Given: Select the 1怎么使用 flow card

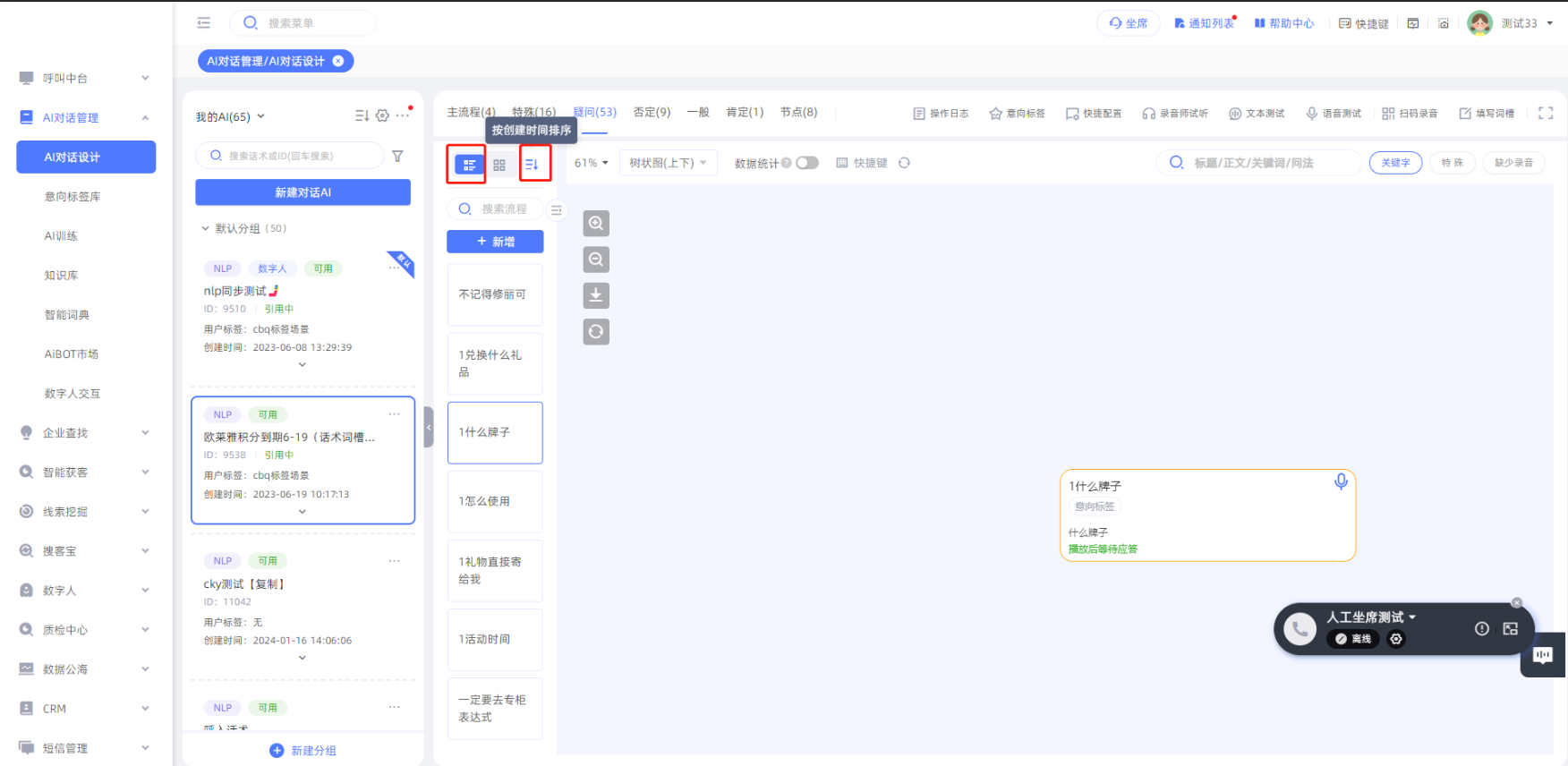Looking at the screenshot, I should (x=495, y=502).
